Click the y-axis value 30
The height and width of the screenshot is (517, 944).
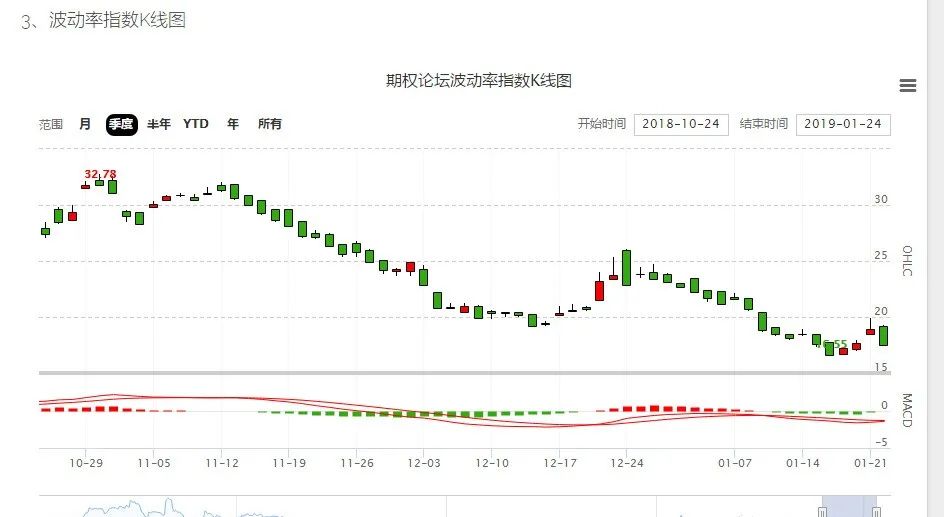tap(881, 199)
